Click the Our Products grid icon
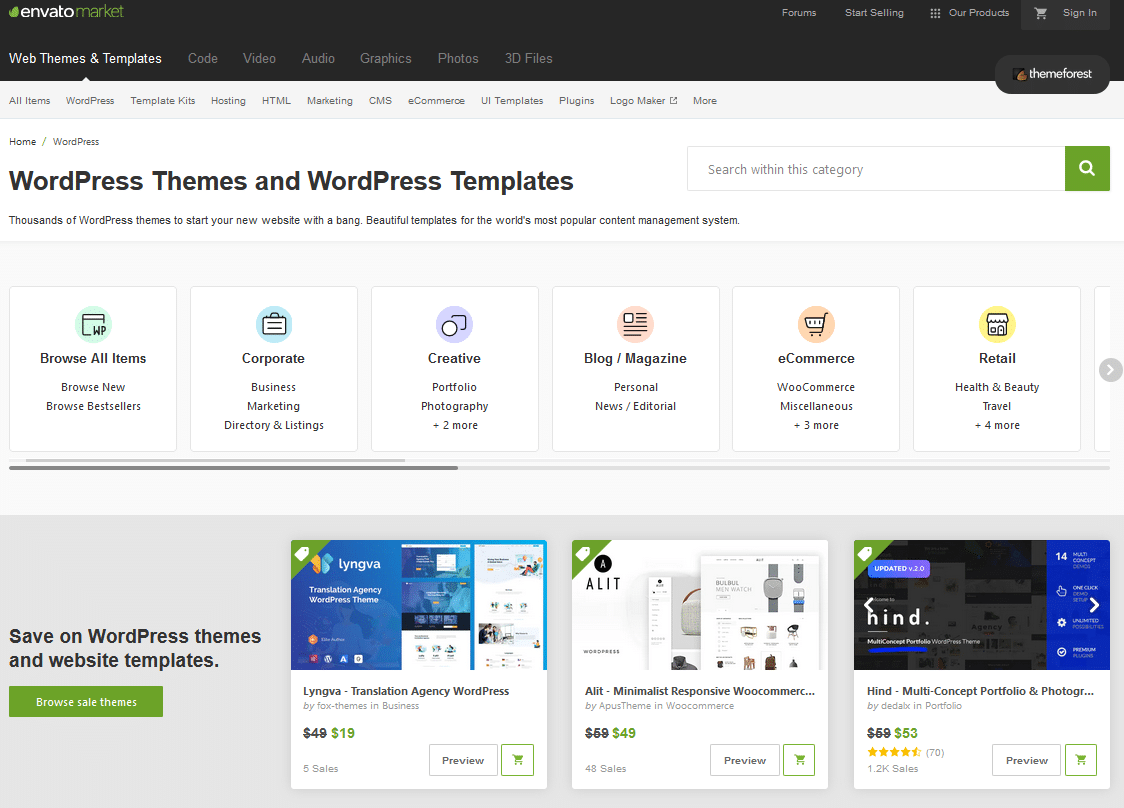Screen dimensions: 1124x808 pyautogui.click(x=935, y=13)
